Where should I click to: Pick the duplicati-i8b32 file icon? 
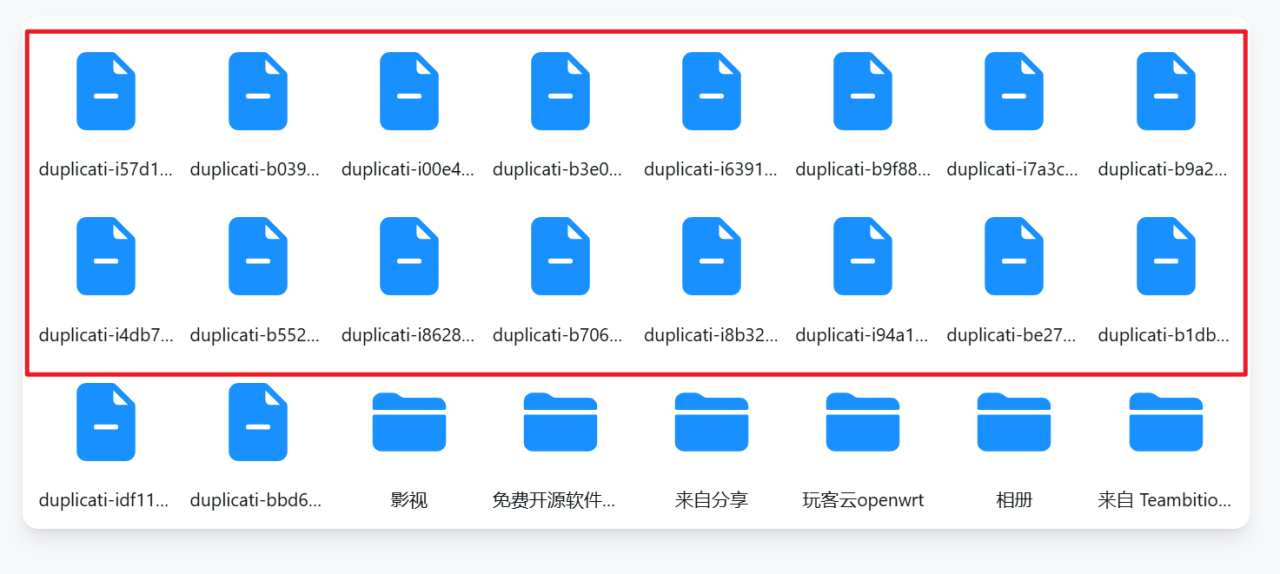coord(712,256)
